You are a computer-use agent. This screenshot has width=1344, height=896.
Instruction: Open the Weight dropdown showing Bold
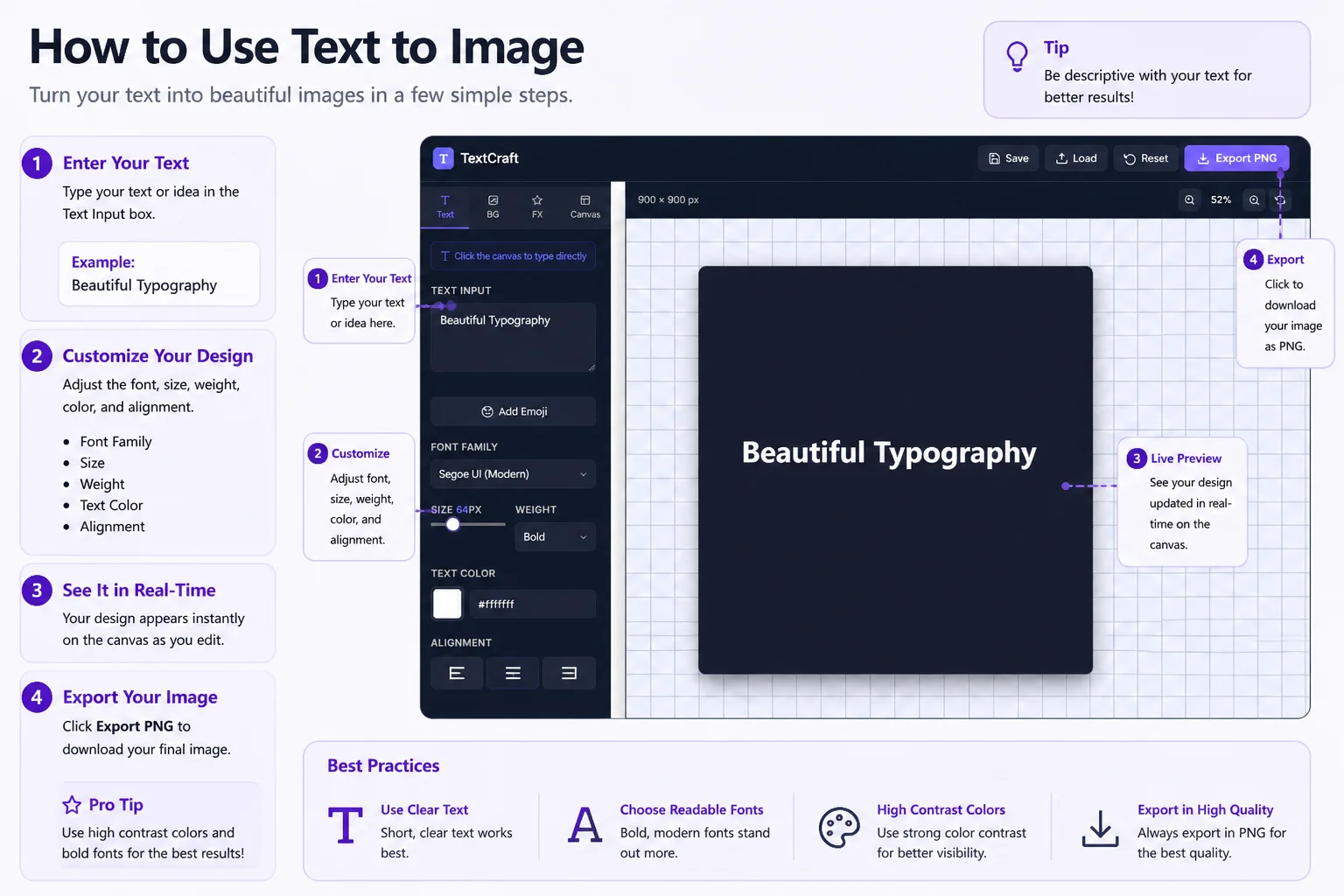(x=556, y=537)
